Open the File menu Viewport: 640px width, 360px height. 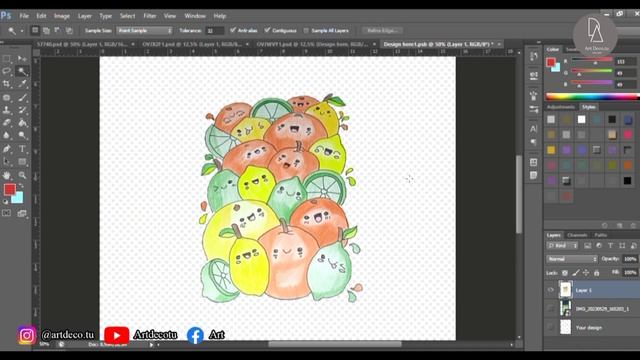[x=24, y=16]
